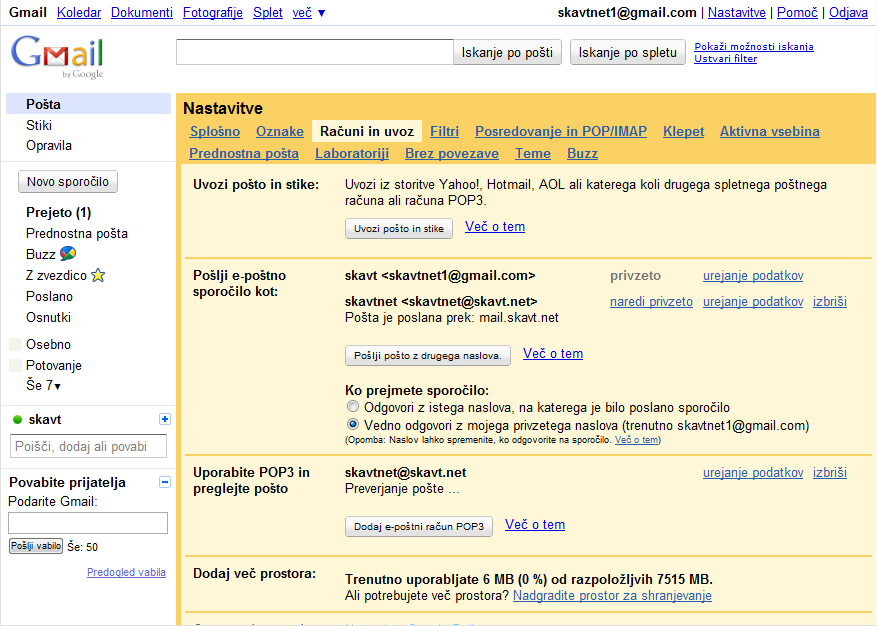877x626 pixels.
Task: Expand the 'več' dropdown in the top bar
Action: [x=309, y=12]
